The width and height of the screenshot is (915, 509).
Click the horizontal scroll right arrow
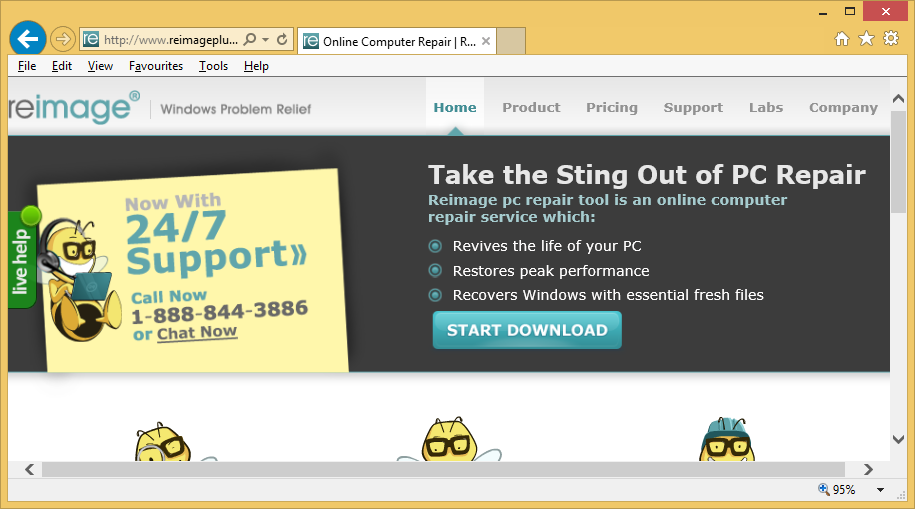tap(868, 469)
